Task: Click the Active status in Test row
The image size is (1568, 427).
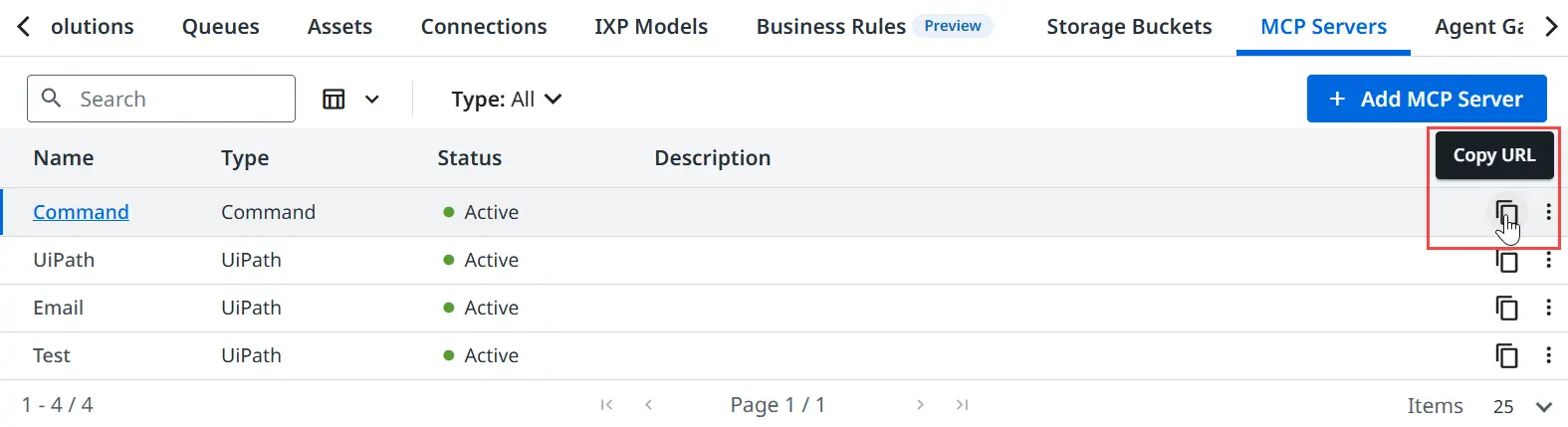Action: point(481,355)
